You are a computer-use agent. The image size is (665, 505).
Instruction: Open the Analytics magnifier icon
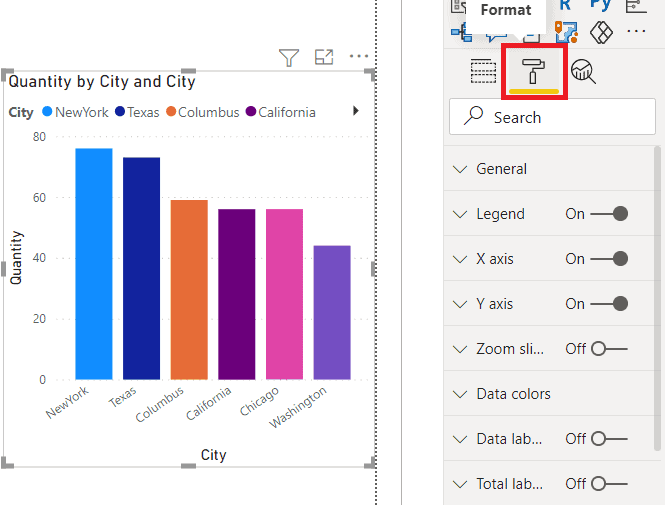pyautogui.click(x=583, y=71)
